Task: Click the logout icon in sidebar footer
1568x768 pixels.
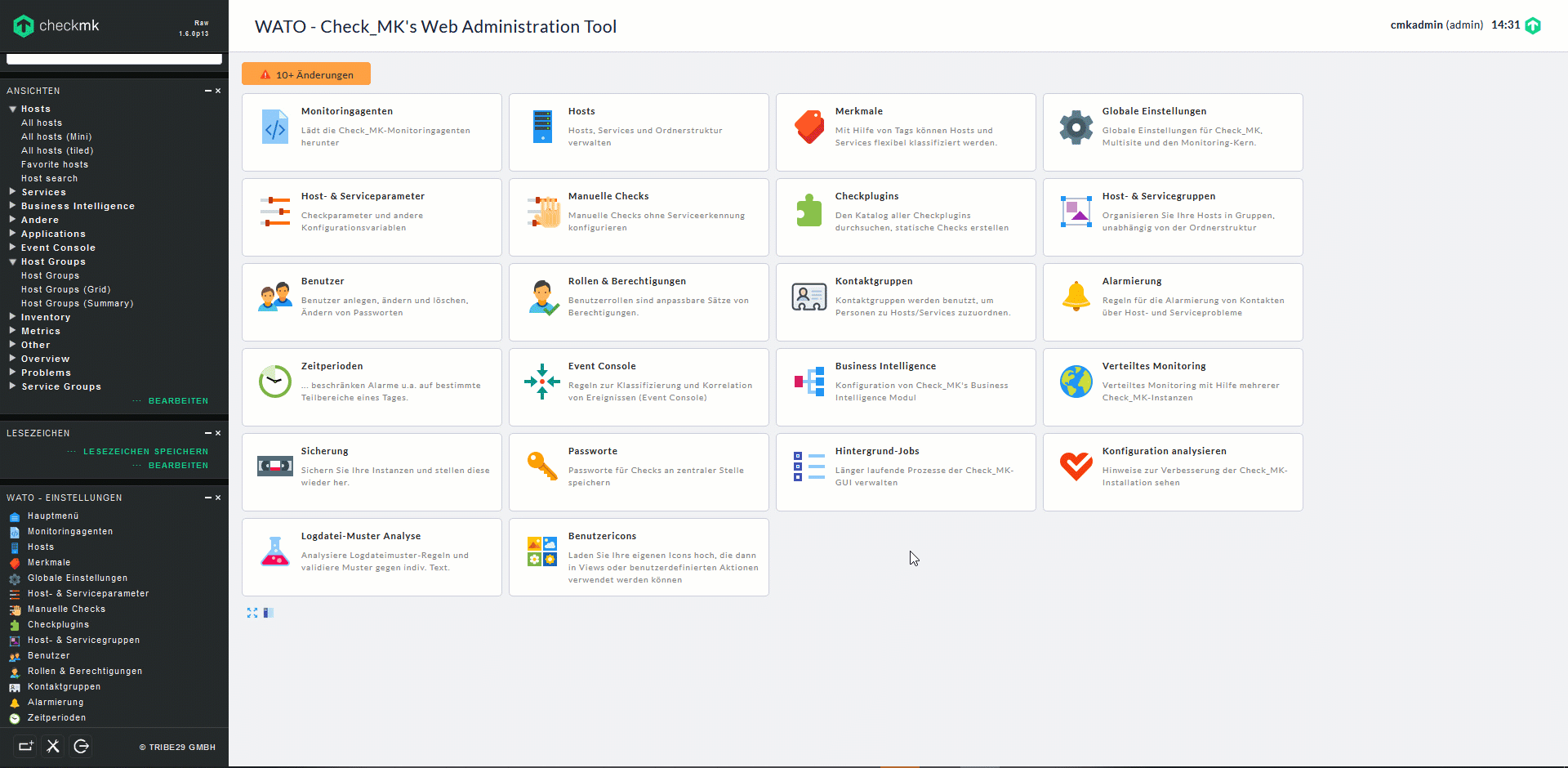Action: 81,746
